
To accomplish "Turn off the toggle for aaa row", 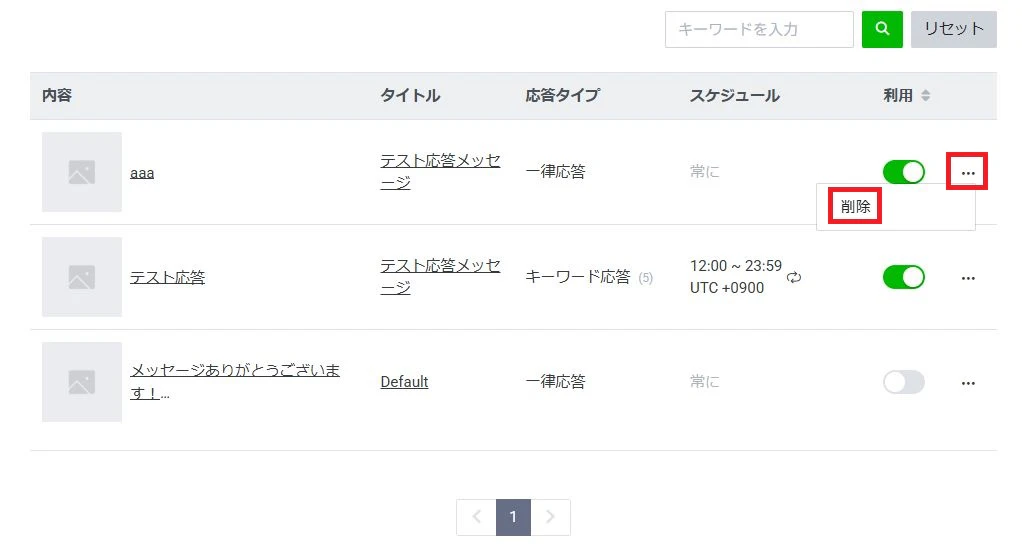I will pos(903,172).
